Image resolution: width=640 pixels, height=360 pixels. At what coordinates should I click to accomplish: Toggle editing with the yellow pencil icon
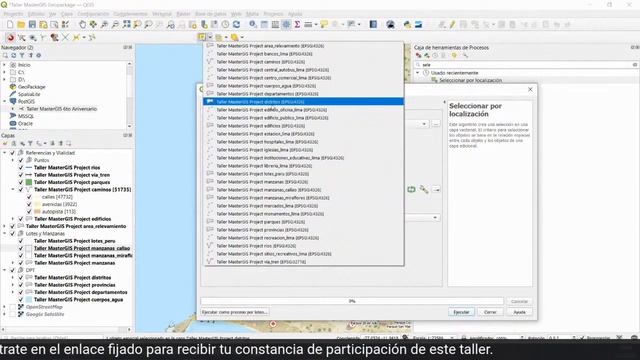452,24
